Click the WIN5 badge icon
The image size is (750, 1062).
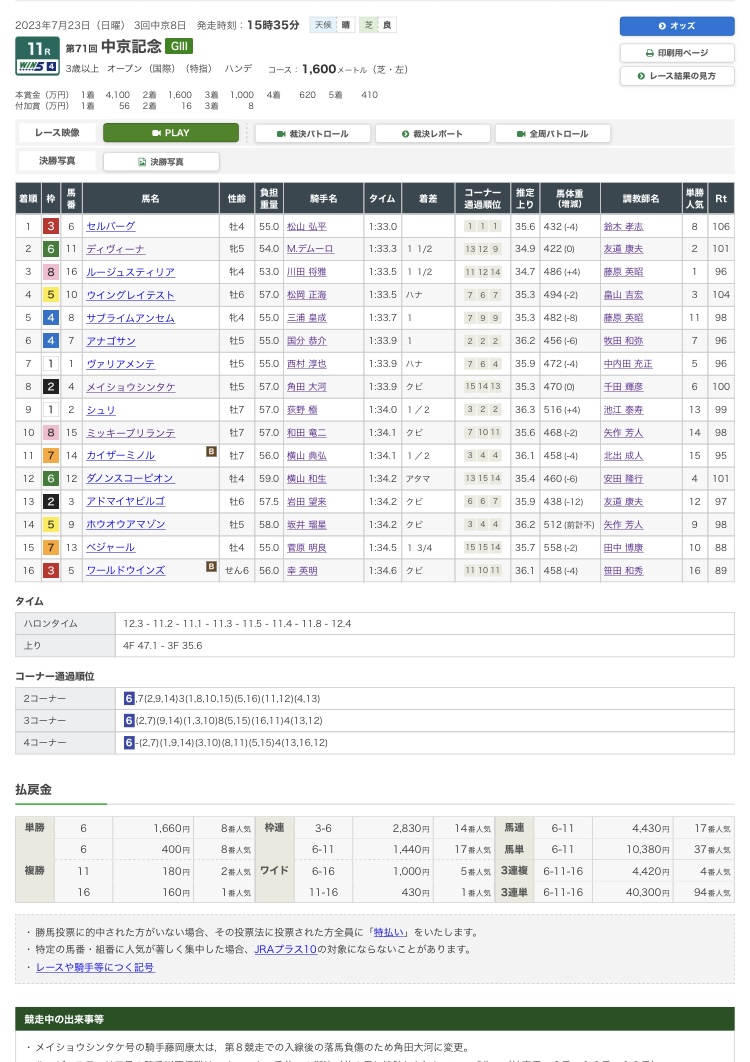point(37,66)
